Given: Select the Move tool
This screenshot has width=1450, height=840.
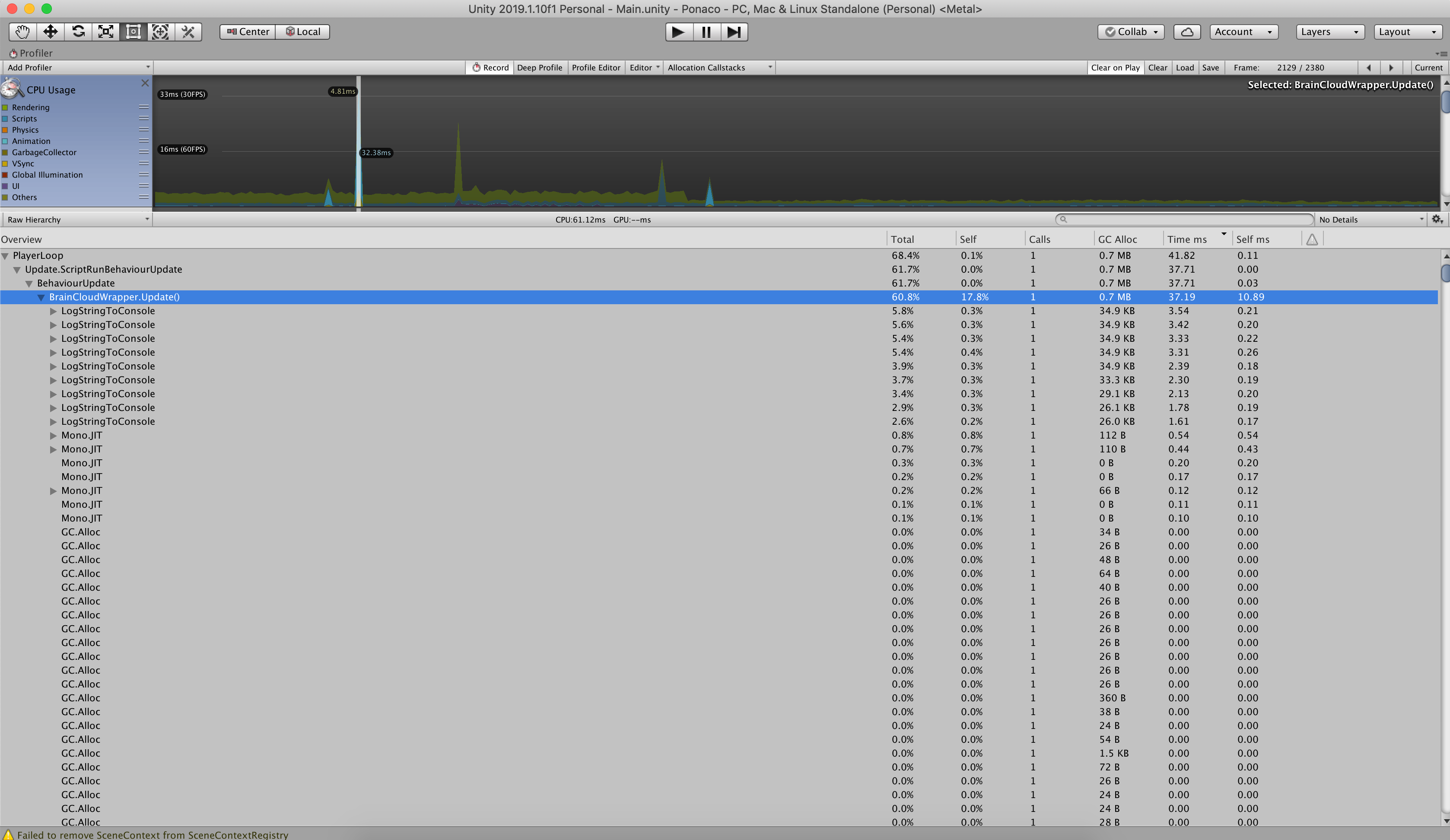Looking at the screenshot, I should pos(50,32).
